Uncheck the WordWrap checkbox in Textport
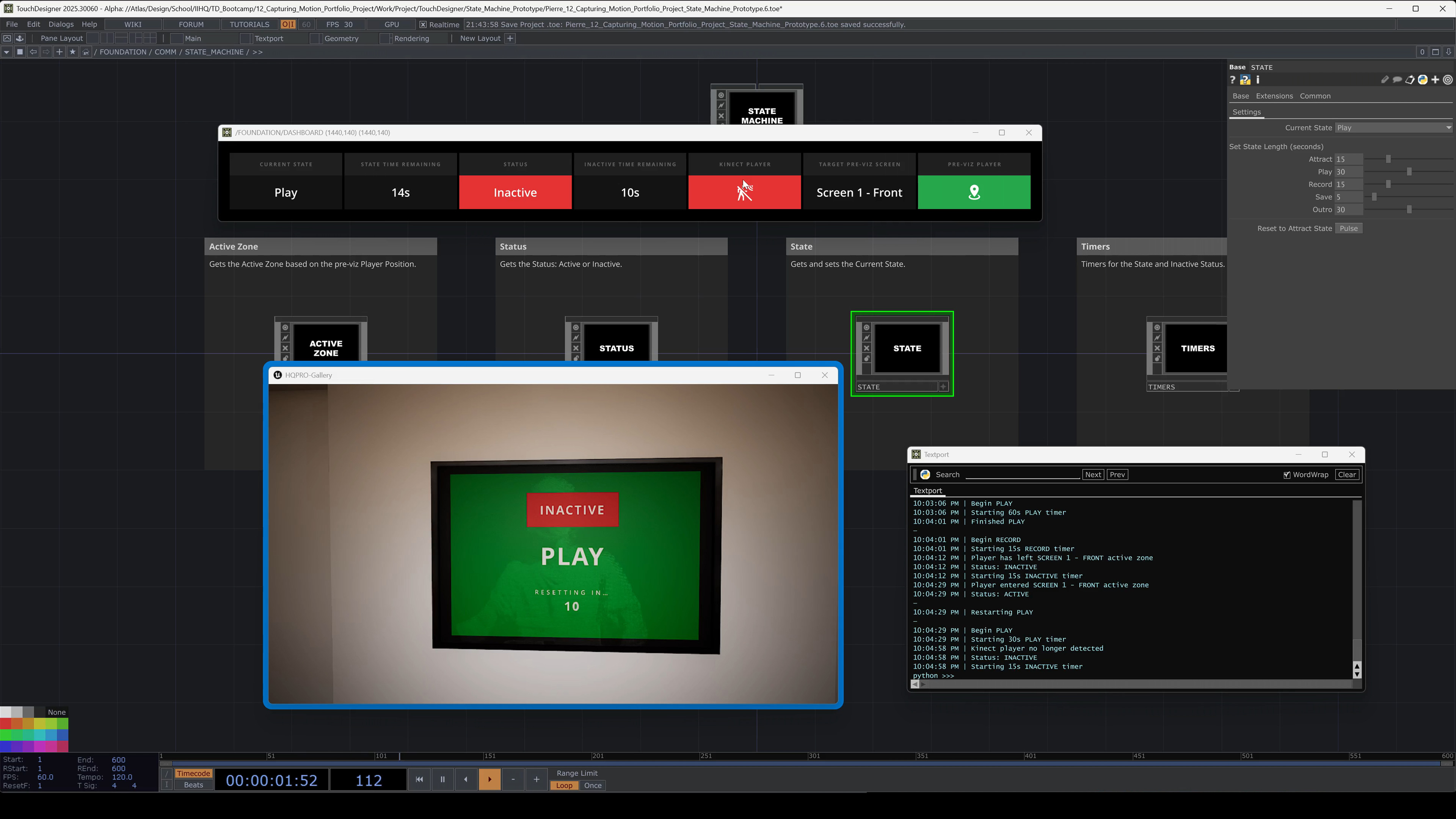The height and width of the screenshot is (819, 1456). pyautogui.click(x=1287, y=475)
